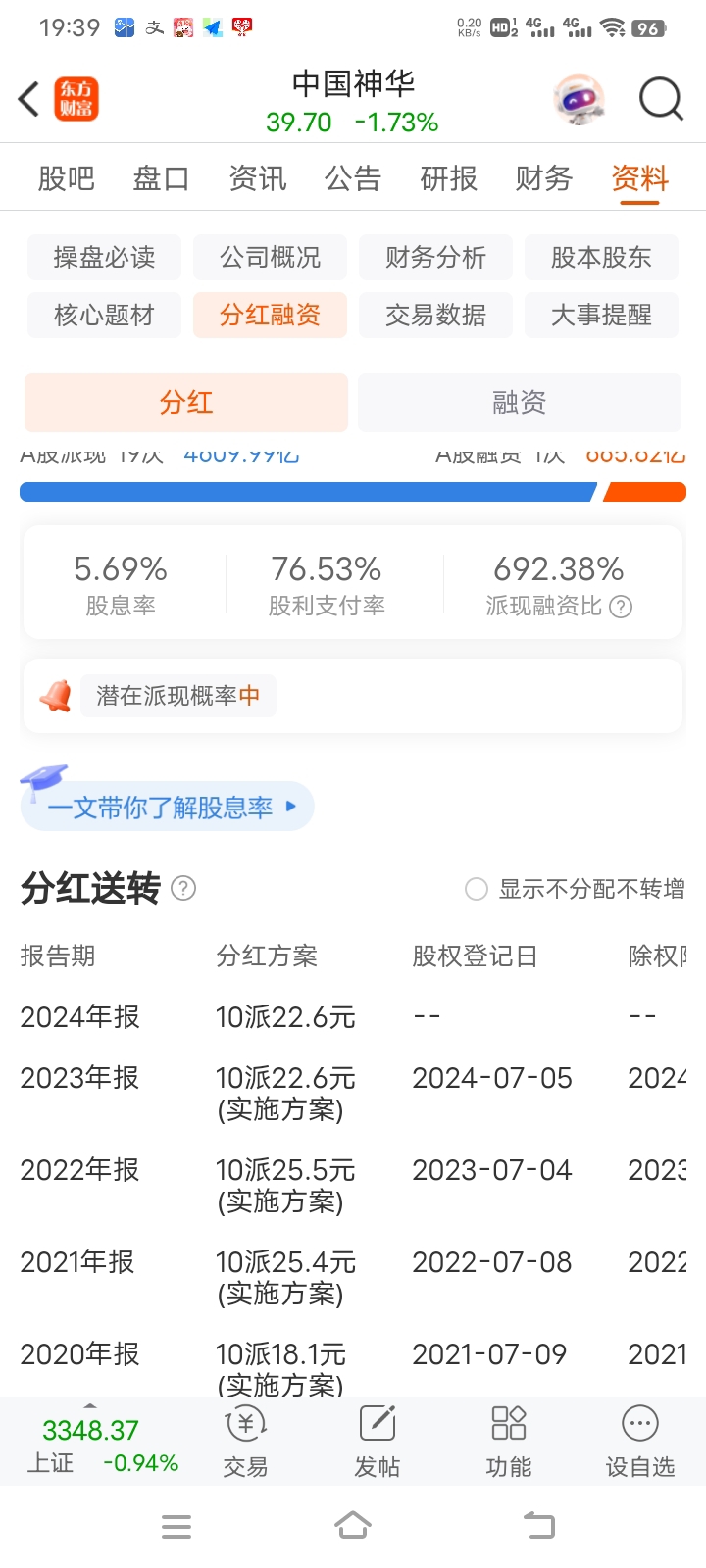706x1568 pixels.
Task: Tap the 潜在派现概率中 label
Action: coord(177,696)
